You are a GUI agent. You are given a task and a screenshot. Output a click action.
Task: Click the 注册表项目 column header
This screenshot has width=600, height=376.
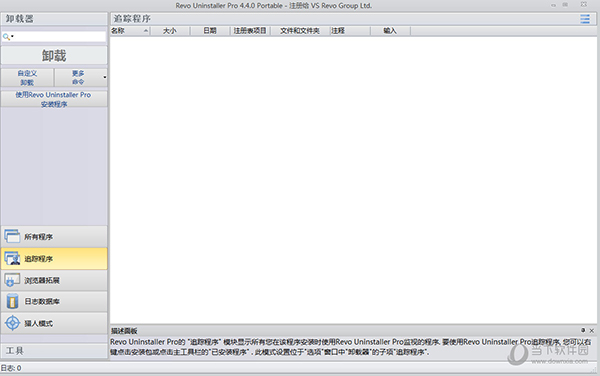click(250, 31)
